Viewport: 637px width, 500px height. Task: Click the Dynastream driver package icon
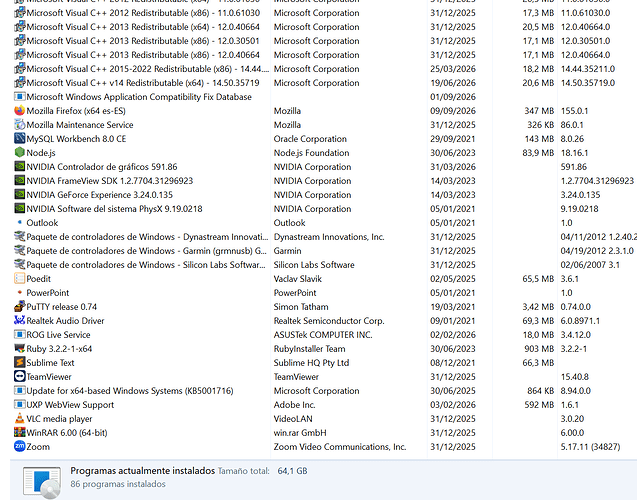tap(20, 236)
